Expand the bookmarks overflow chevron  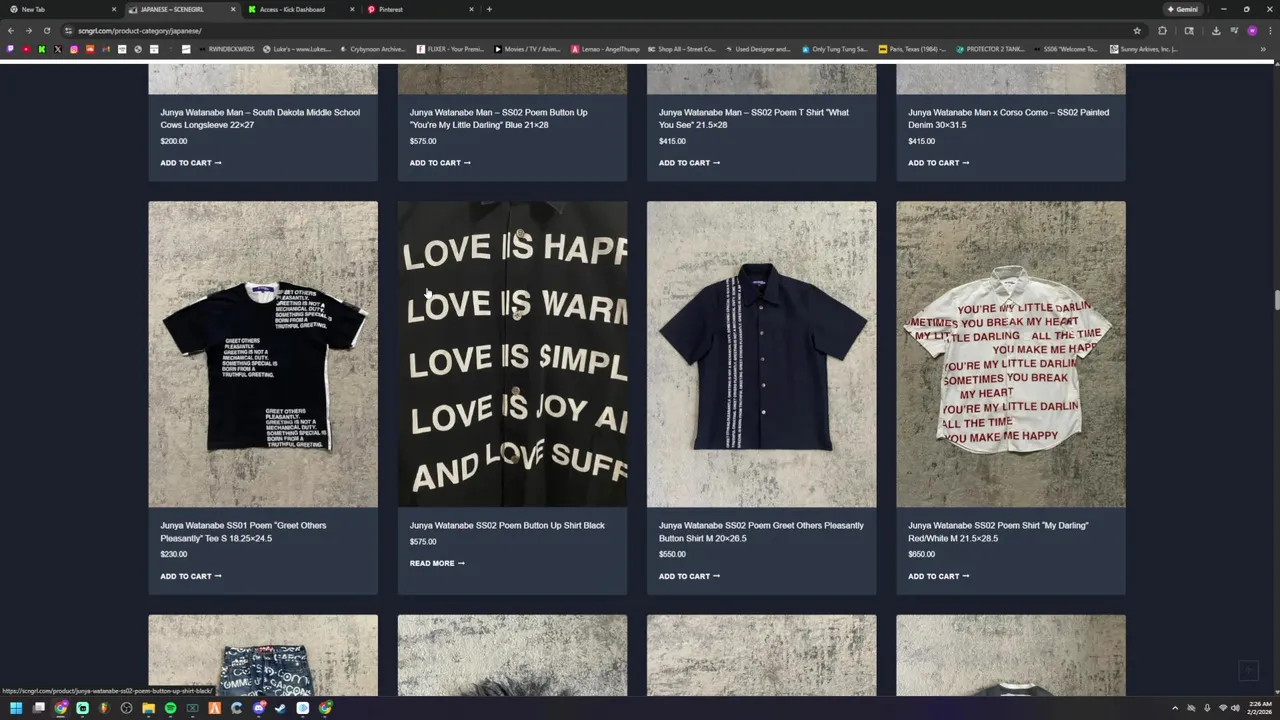1263,49
